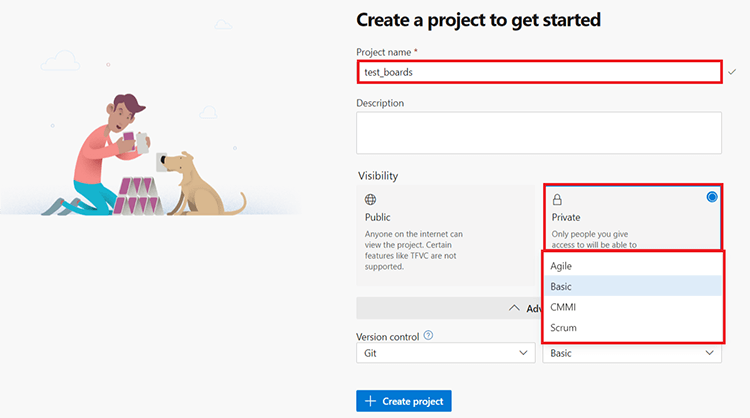The image size is (750, 418).
Task: Pick Agile from the process list
Action: point(561,266)
